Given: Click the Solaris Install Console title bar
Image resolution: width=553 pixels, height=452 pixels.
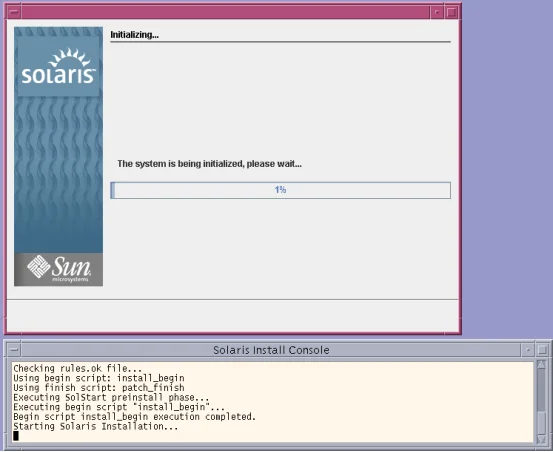Looking at the screenshot, I should (x=271, y=350).
